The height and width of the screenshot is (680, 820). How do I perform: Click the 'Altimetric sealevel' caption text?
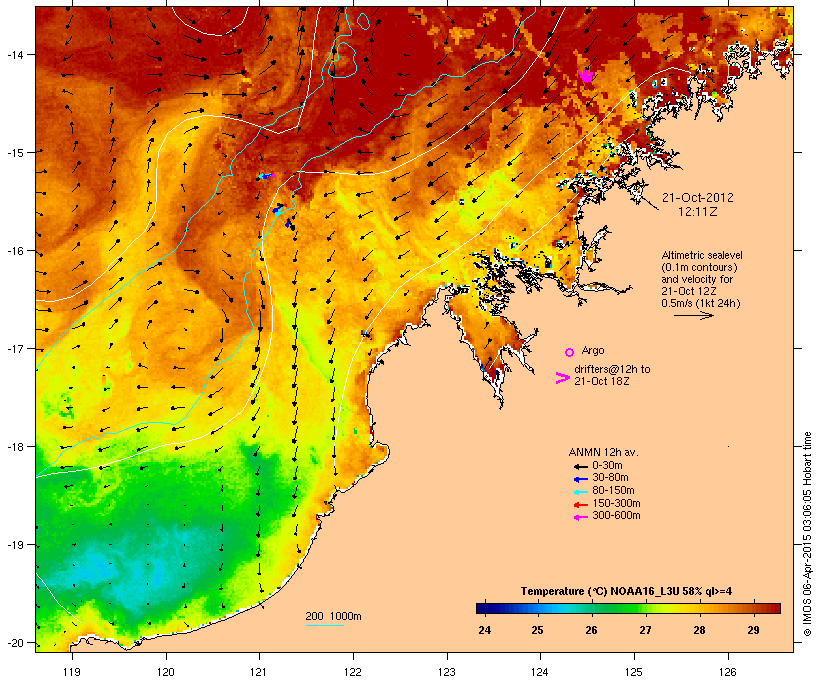tap(702, 255)
